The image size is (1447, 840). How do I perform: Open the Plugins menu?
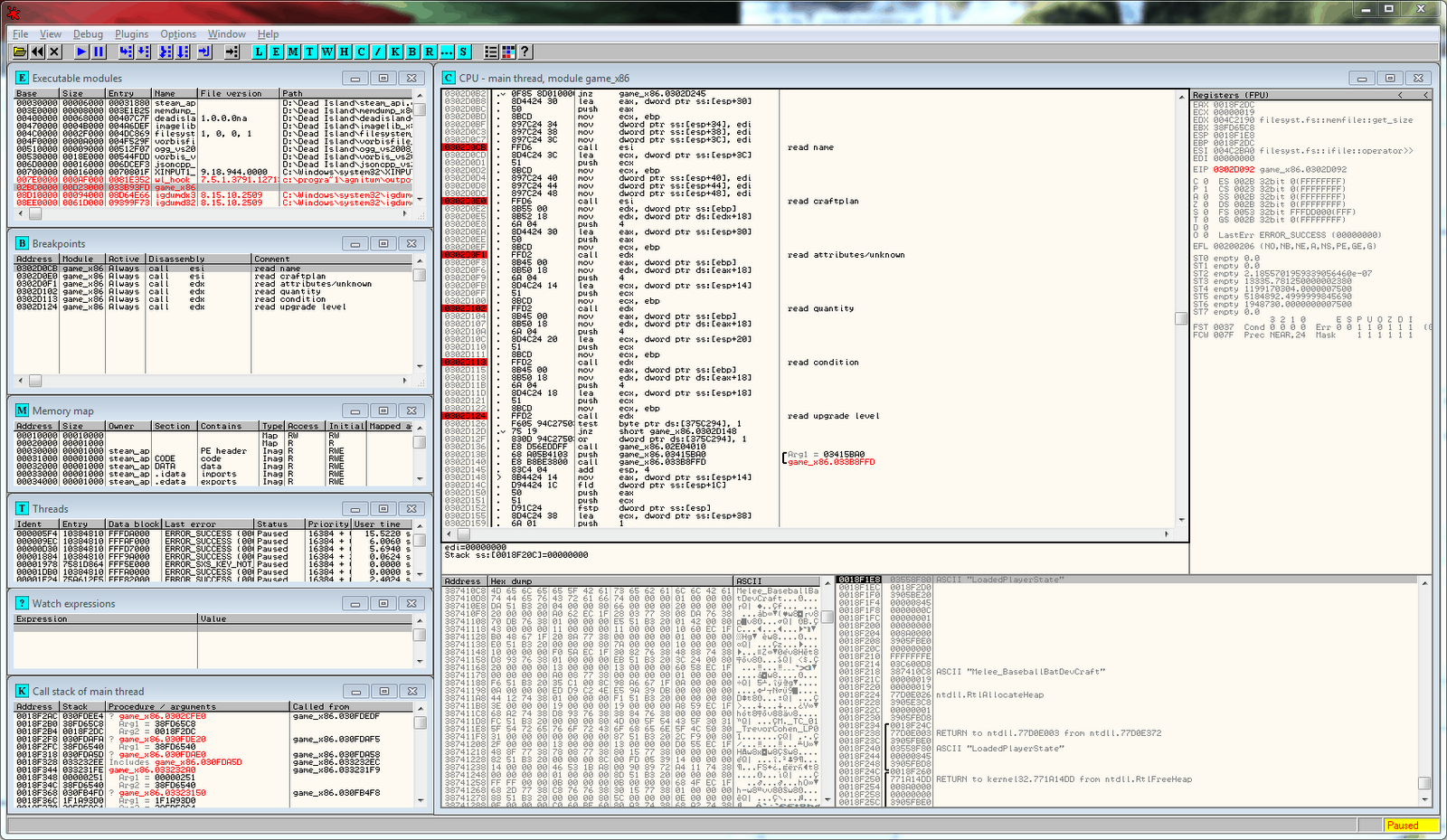pos(131,34)
